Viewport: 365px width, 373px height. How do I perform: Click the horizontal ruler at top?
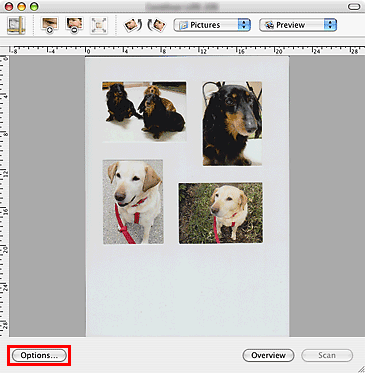point(187,51)
